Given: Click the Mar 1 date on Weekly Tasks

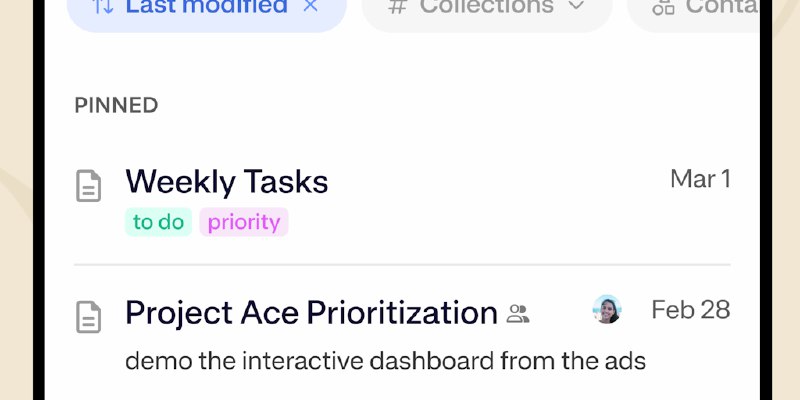Looking at the screenshot, I should tap(700, 179).
